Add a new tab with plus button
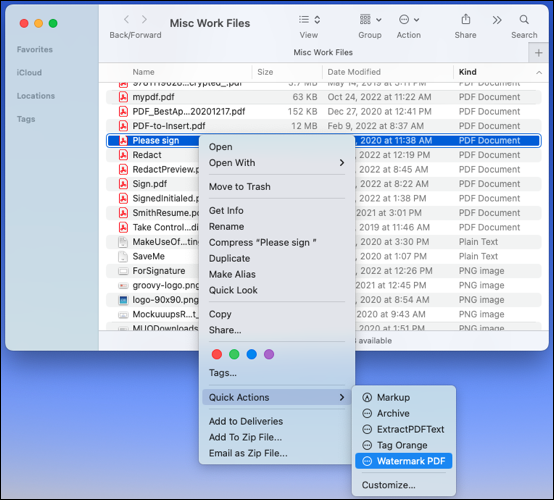The height and width of the screenshot is (500, 554). [538, 53]
